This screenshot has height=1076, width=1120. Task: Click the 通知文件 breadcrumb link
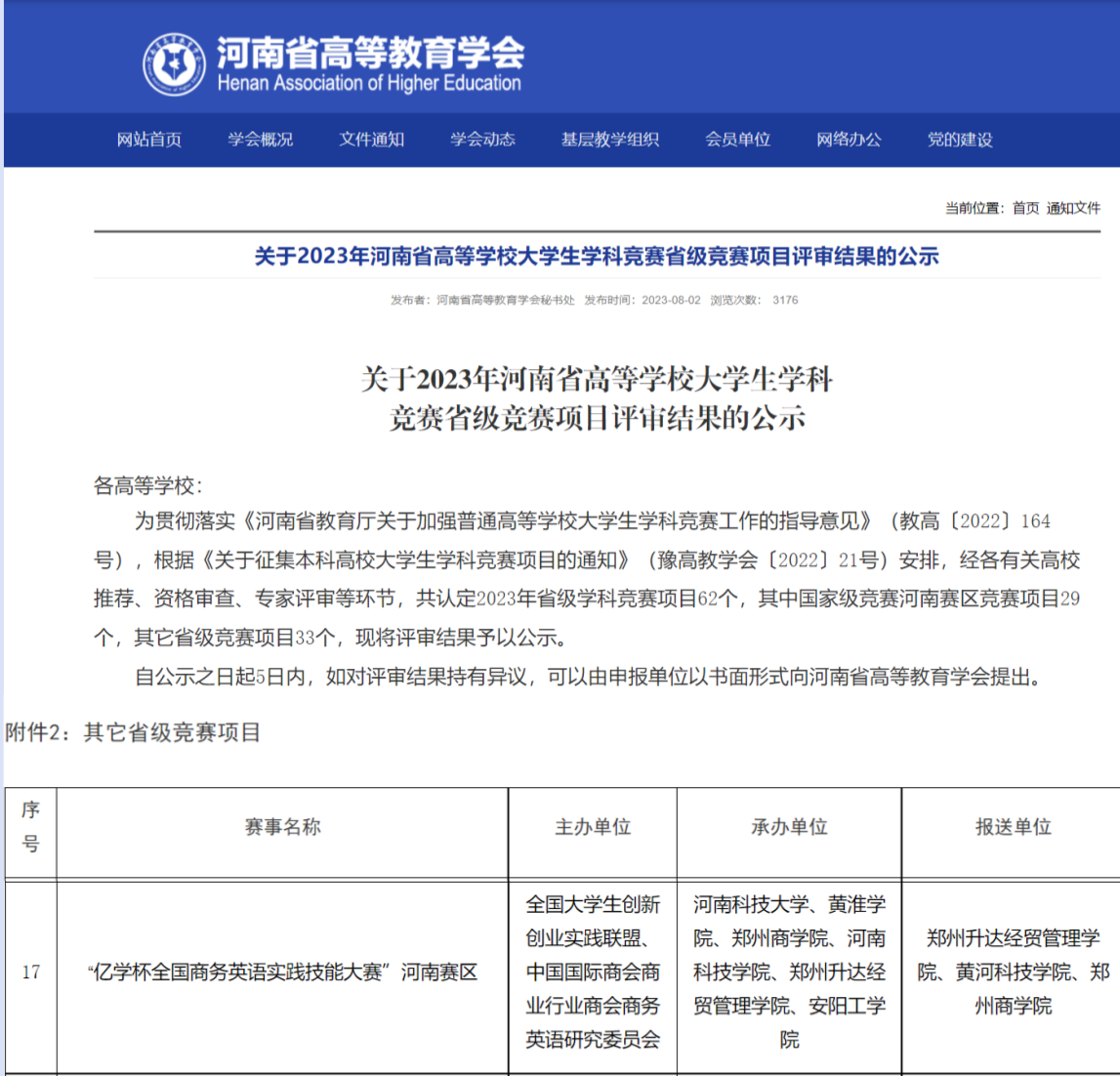pos(1073,208)
